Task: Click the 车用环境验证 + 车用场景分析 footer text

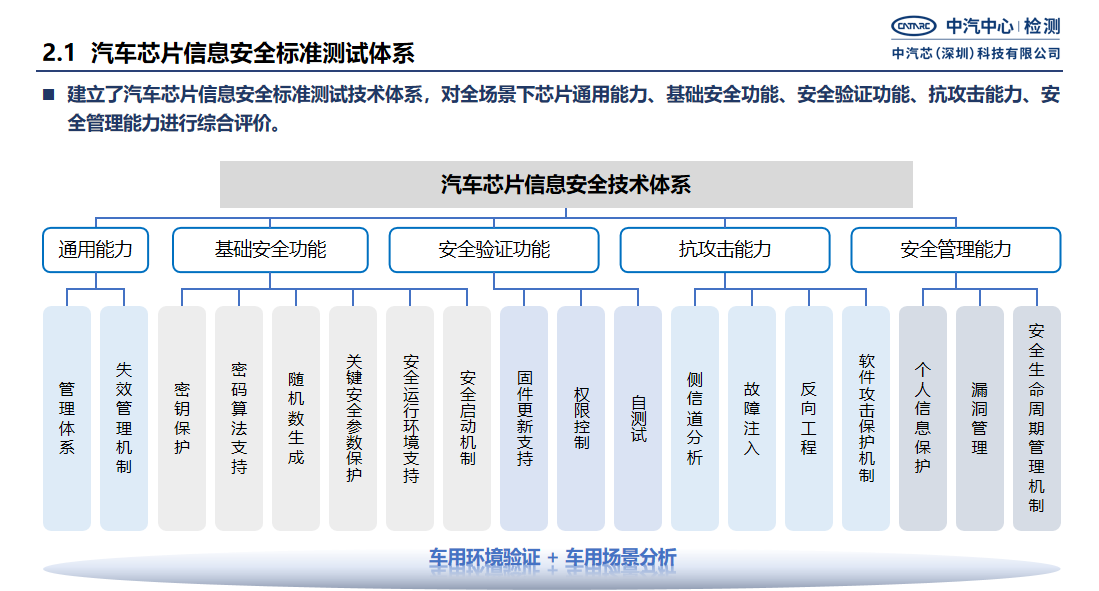Action: [553, 558]
